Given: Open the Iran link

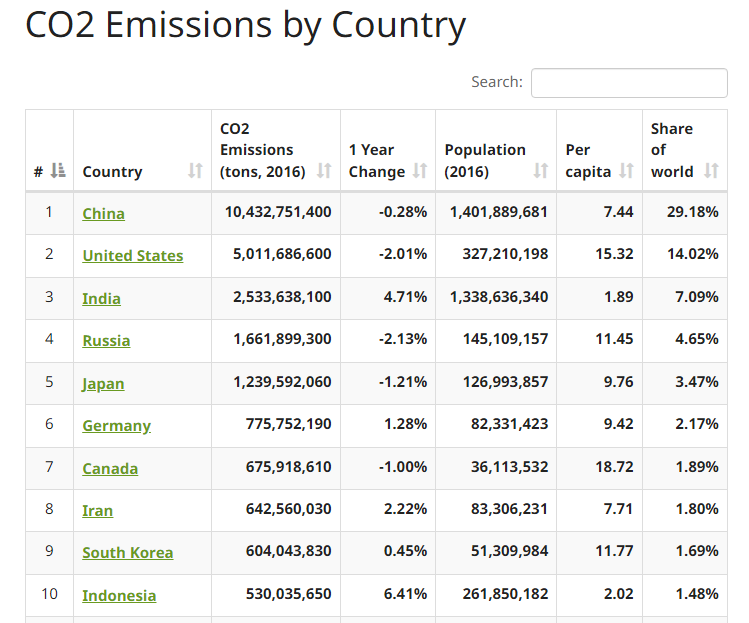Looking at the screenshot, I should (97, 510).
